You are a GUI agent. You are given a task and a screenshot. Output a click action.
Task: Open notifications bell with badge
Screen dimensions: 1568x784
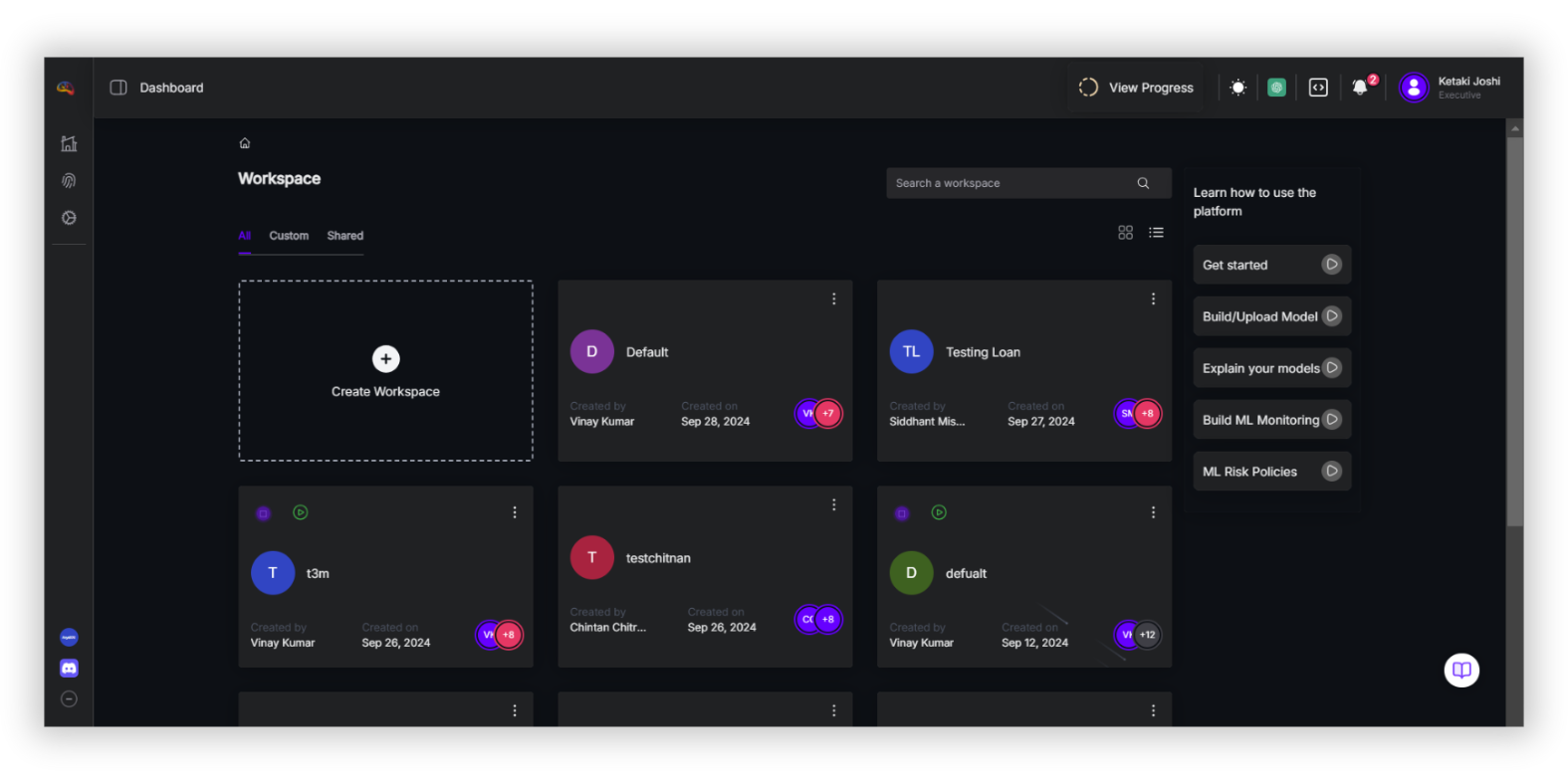(x=1361, y=88)
